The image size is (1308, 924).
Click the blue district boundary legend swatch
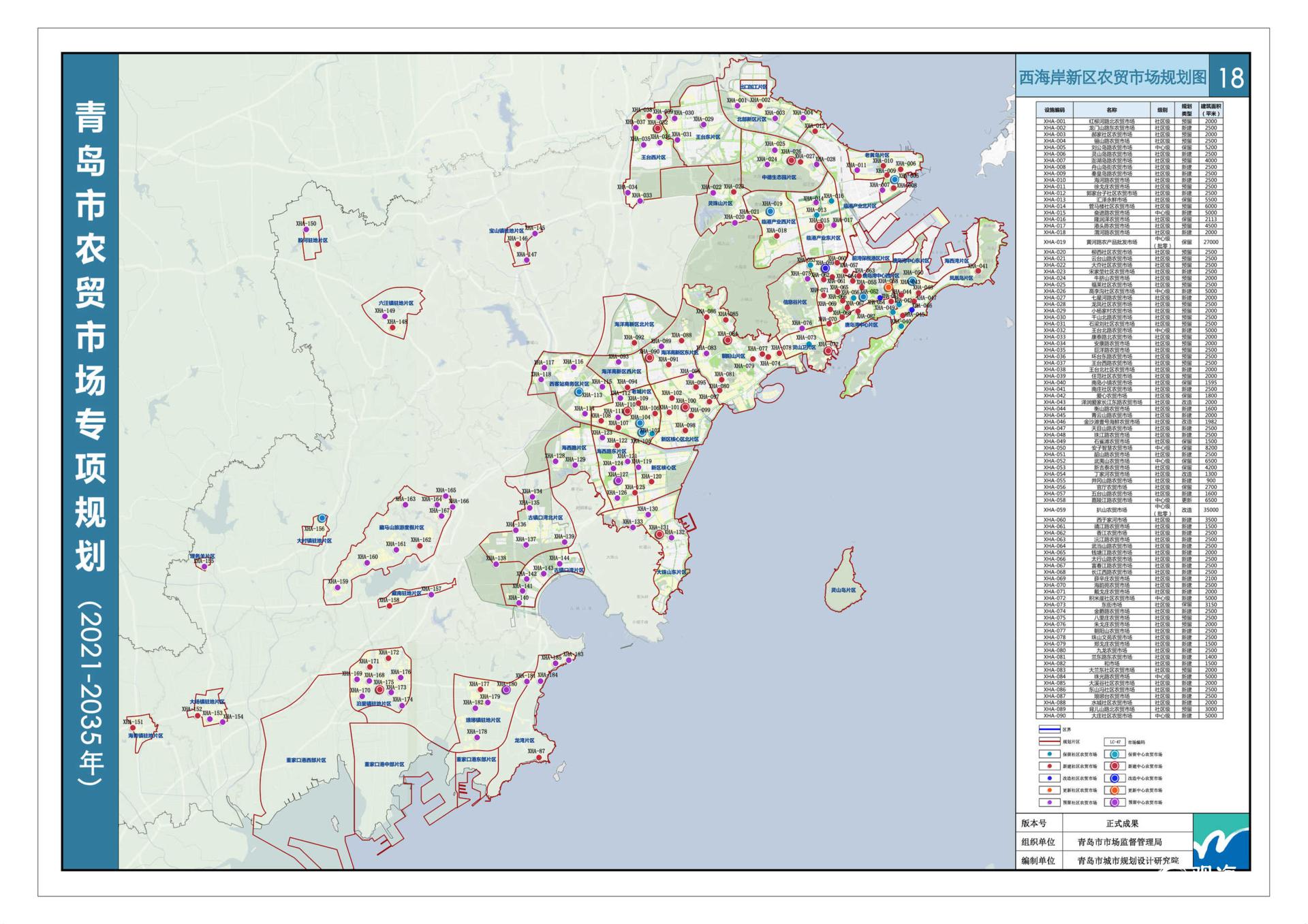click(1050, 729)
